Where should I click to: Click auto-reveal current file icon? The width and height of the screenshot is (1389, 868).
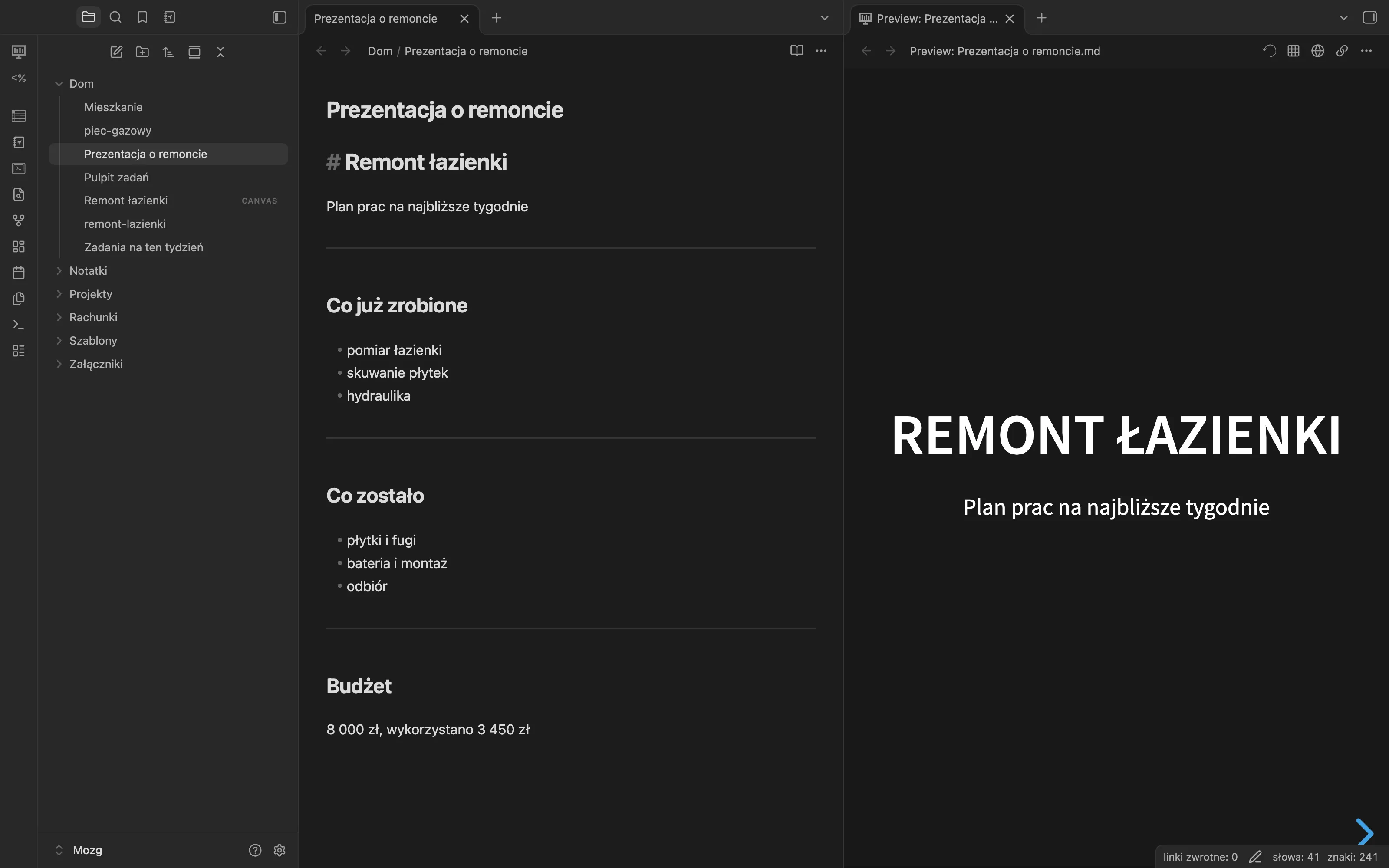pos(194,52)
